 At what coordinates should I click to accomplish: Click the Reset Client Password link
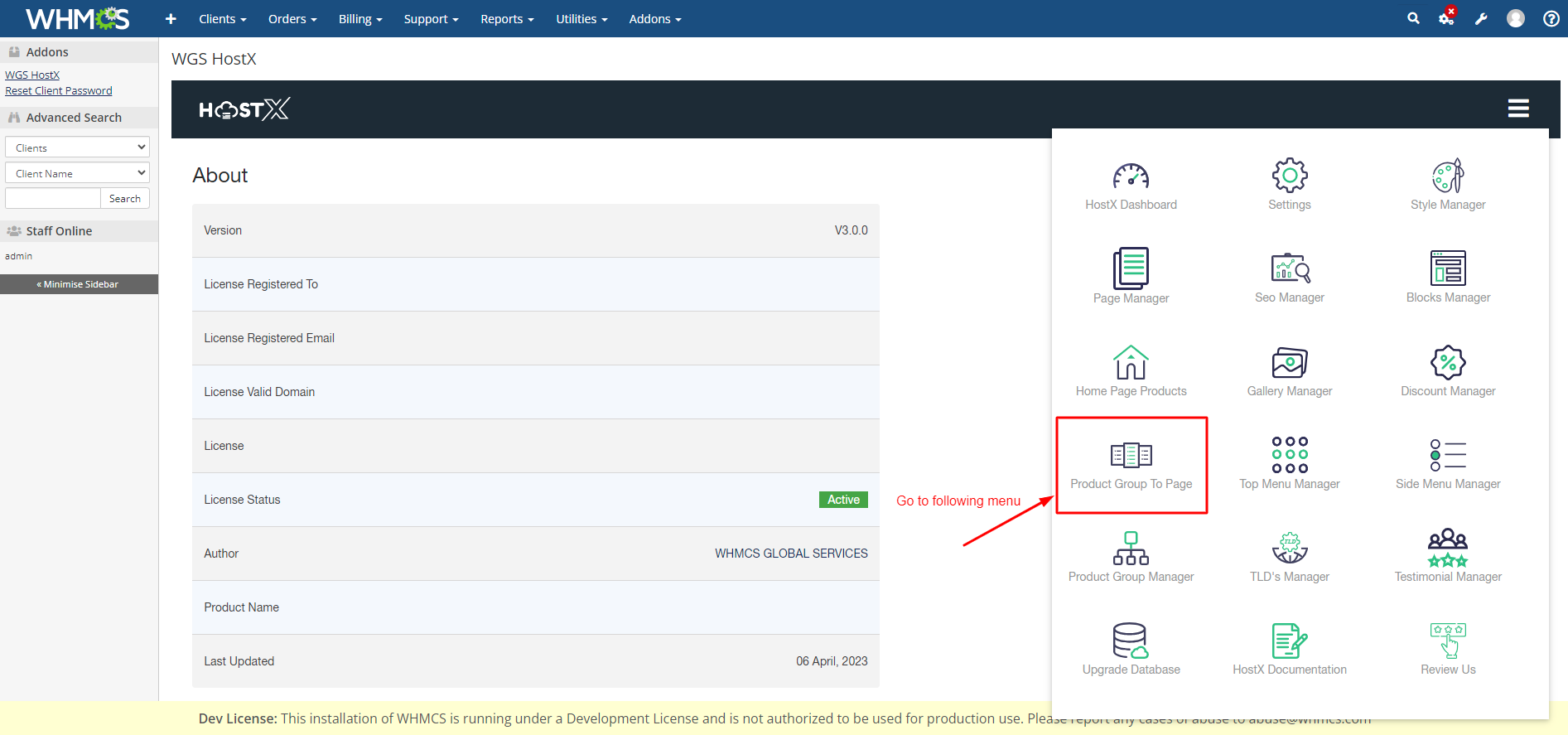coord(59,91)
